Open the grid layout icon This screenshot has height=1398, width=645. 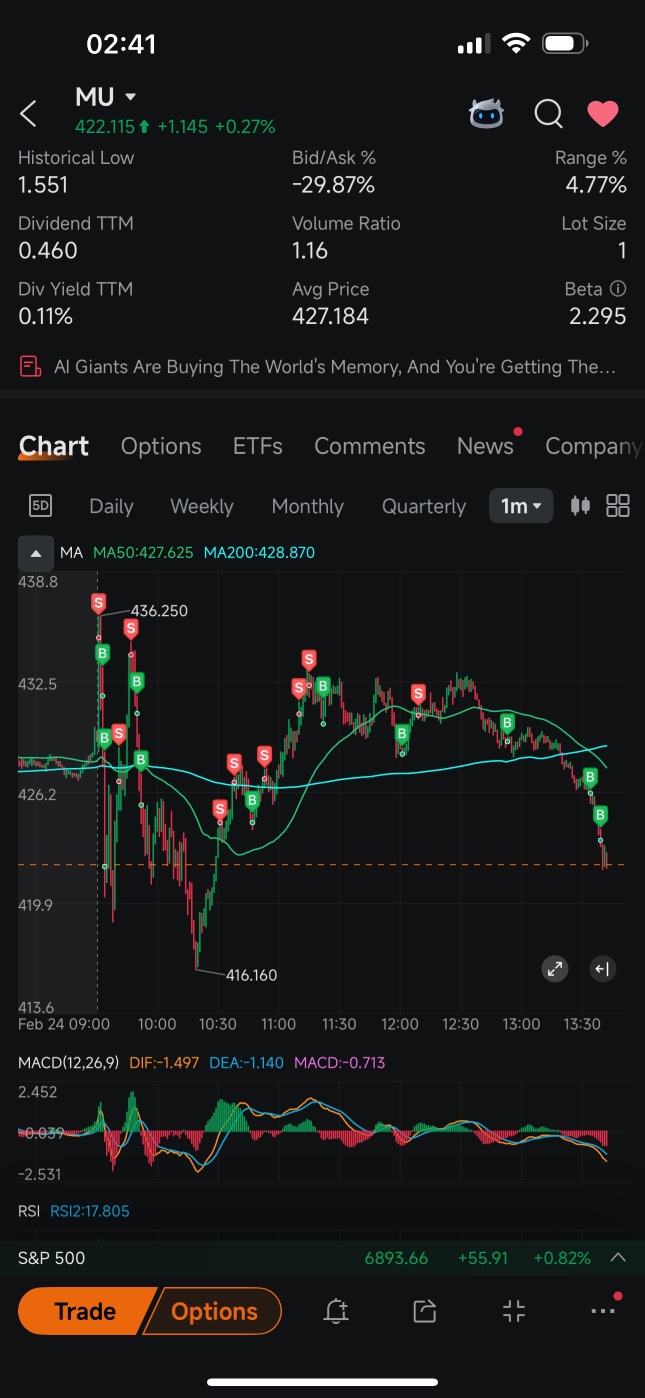tap(618, 506)
